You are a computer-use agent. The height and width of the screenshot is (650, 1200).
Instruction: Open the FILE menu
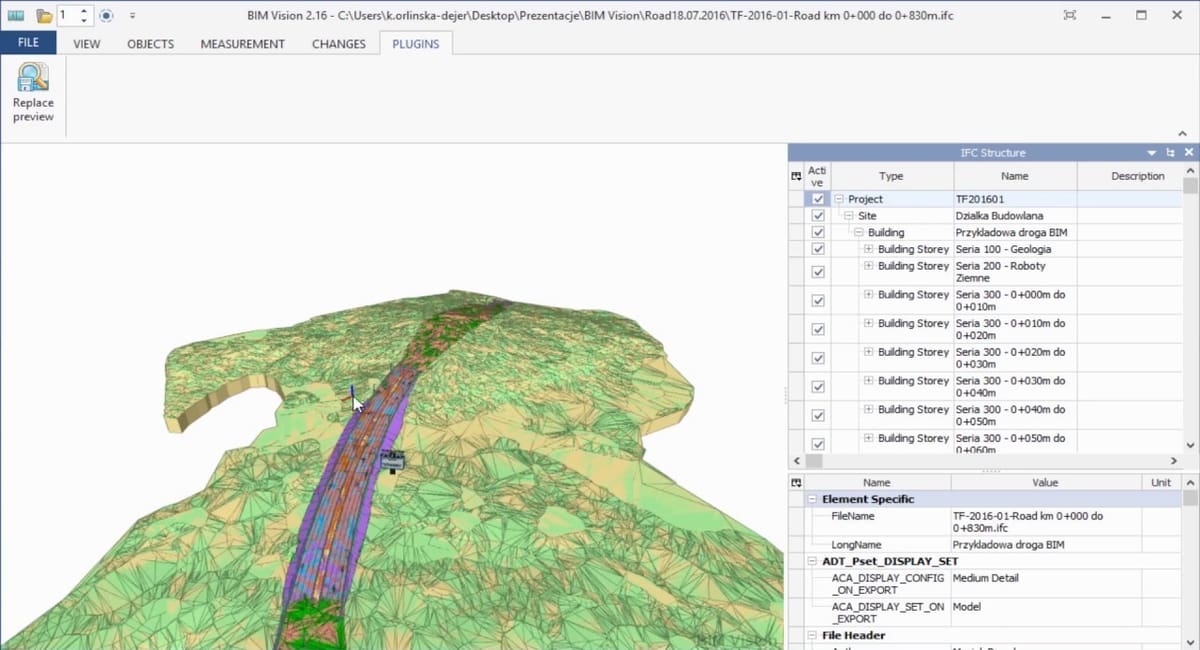click(x=28, y=43)
